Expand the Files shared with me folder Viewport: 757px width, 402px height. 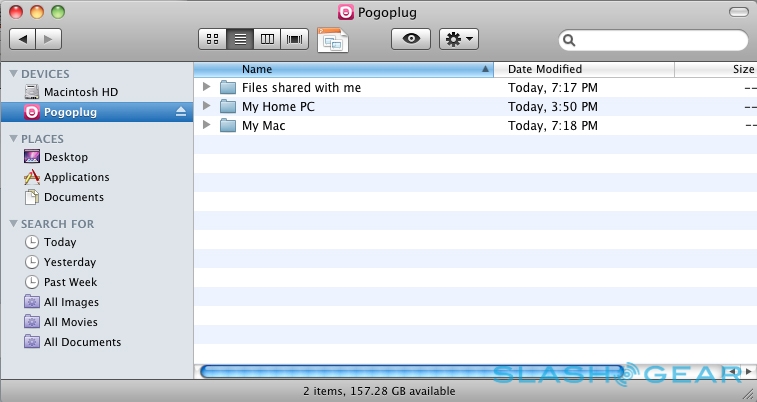pyautogui.click(x=206, y=88)
